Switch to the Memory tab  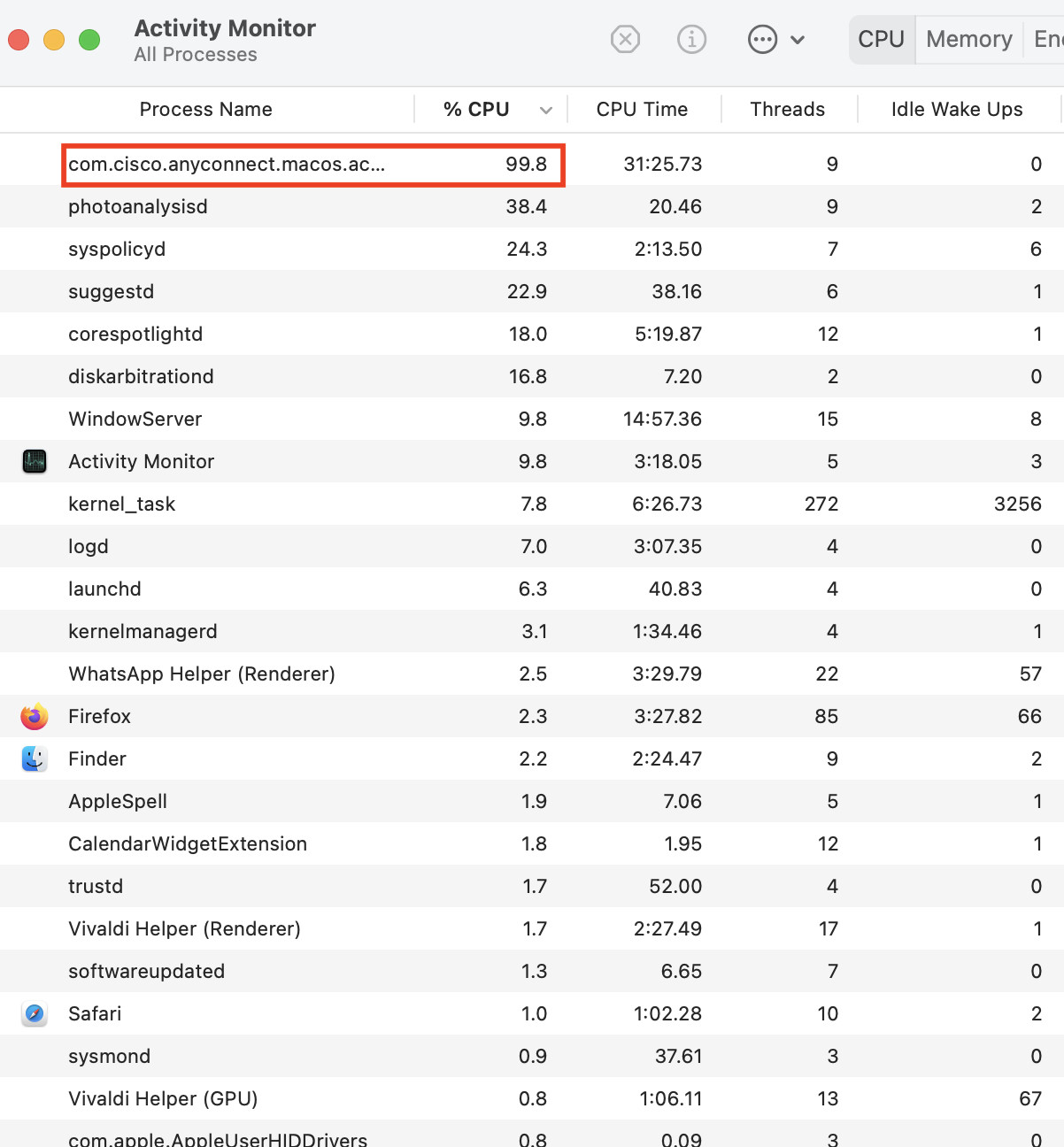[968, 39]
